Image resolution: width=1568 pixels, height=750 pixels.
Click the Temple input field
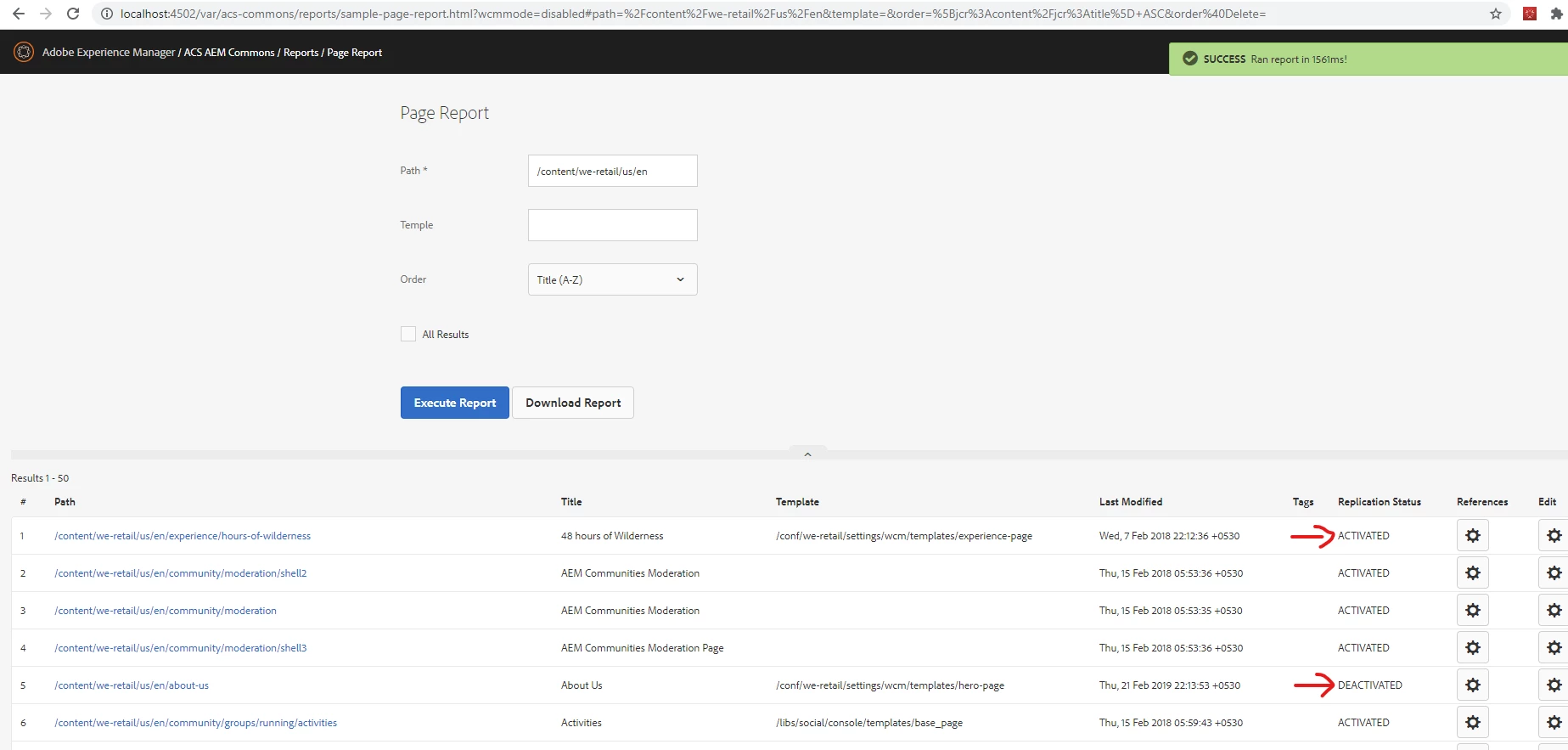[612, 225]
